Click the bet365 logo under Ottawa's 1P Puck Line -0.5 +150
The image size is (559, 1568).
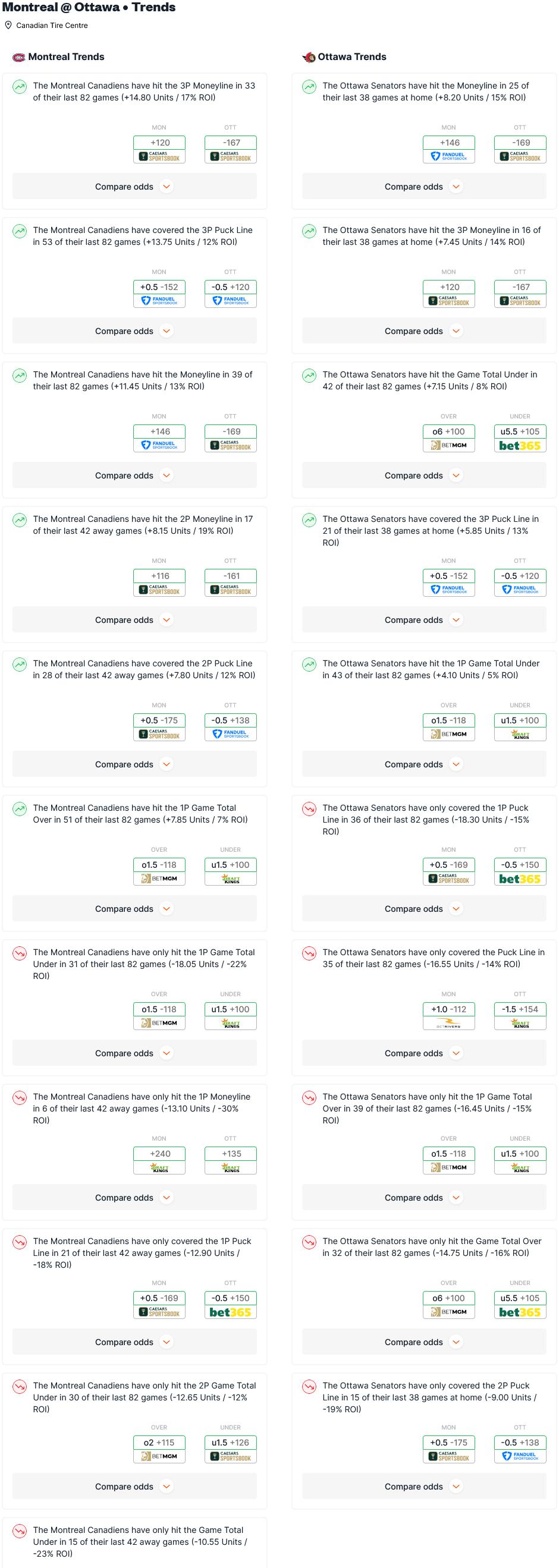tap(519, 879)
